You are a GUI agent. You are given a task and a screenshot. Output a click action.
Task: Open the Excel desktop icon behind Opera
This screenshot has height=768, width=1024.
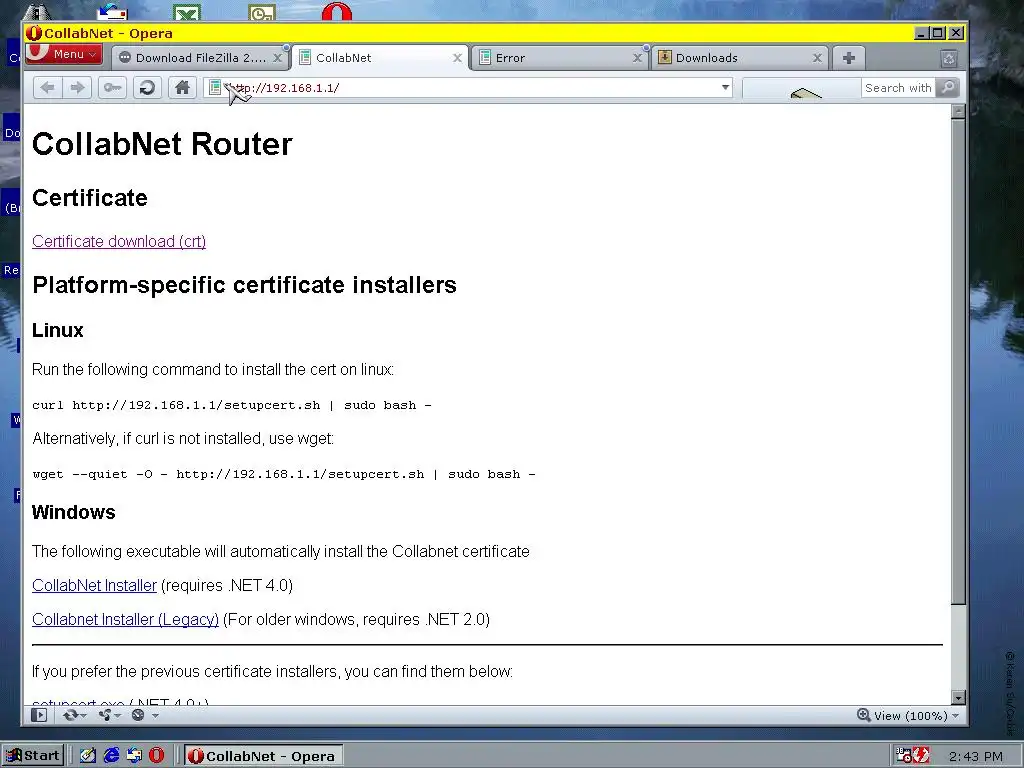coord(187,12)
